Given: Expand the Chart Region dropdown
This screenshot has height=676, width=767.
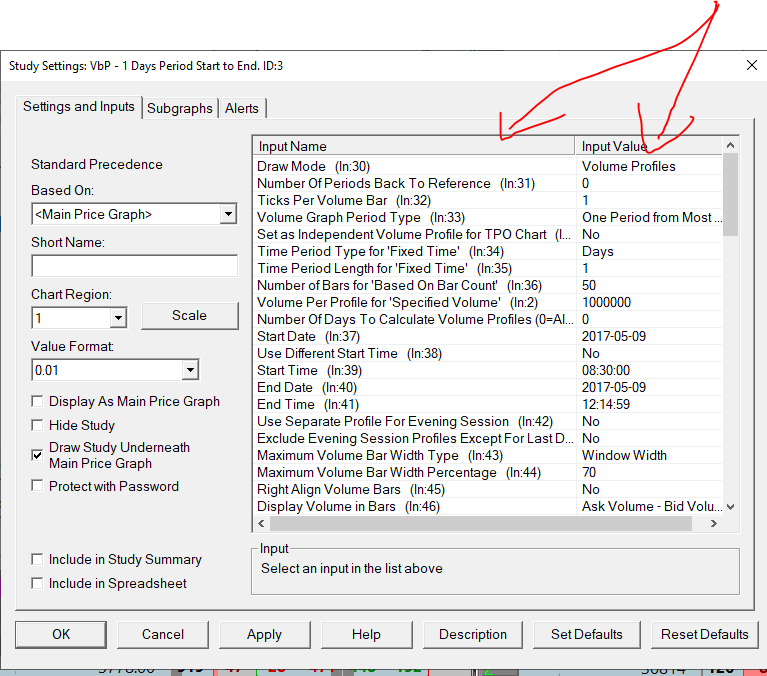Looking at the screenshot, I should pyautogui.click(x=118, y=318).
